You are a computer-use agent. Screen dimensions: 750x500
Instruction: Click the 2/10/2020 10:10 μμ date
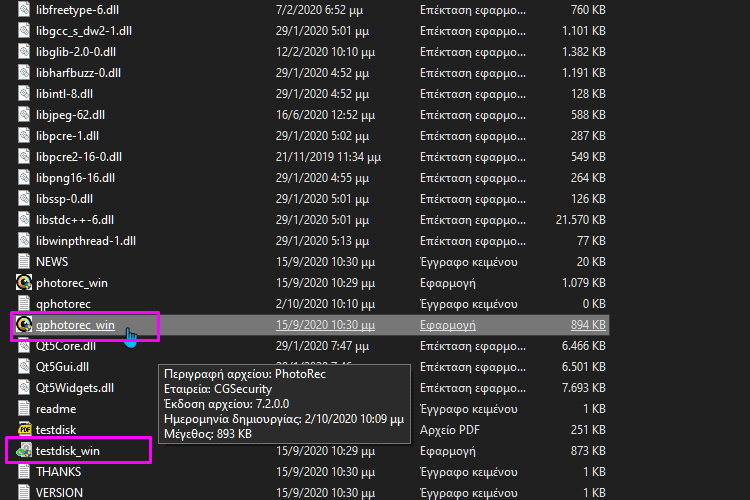pos(326,304)
